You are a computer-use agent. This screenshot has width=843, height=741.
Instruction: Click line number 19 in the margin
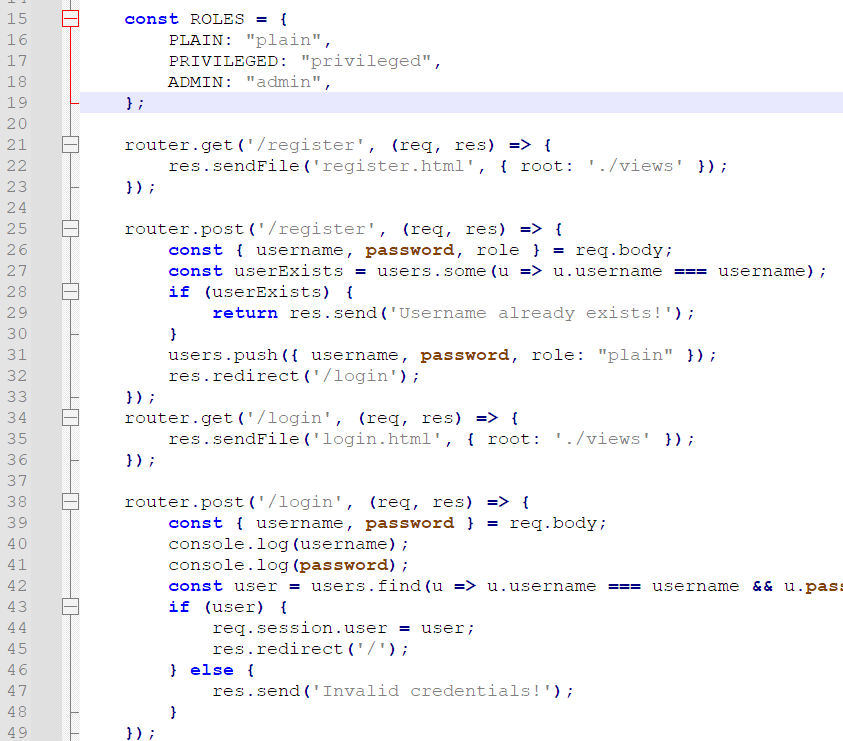pyautogui.click(x=18, y=103)
